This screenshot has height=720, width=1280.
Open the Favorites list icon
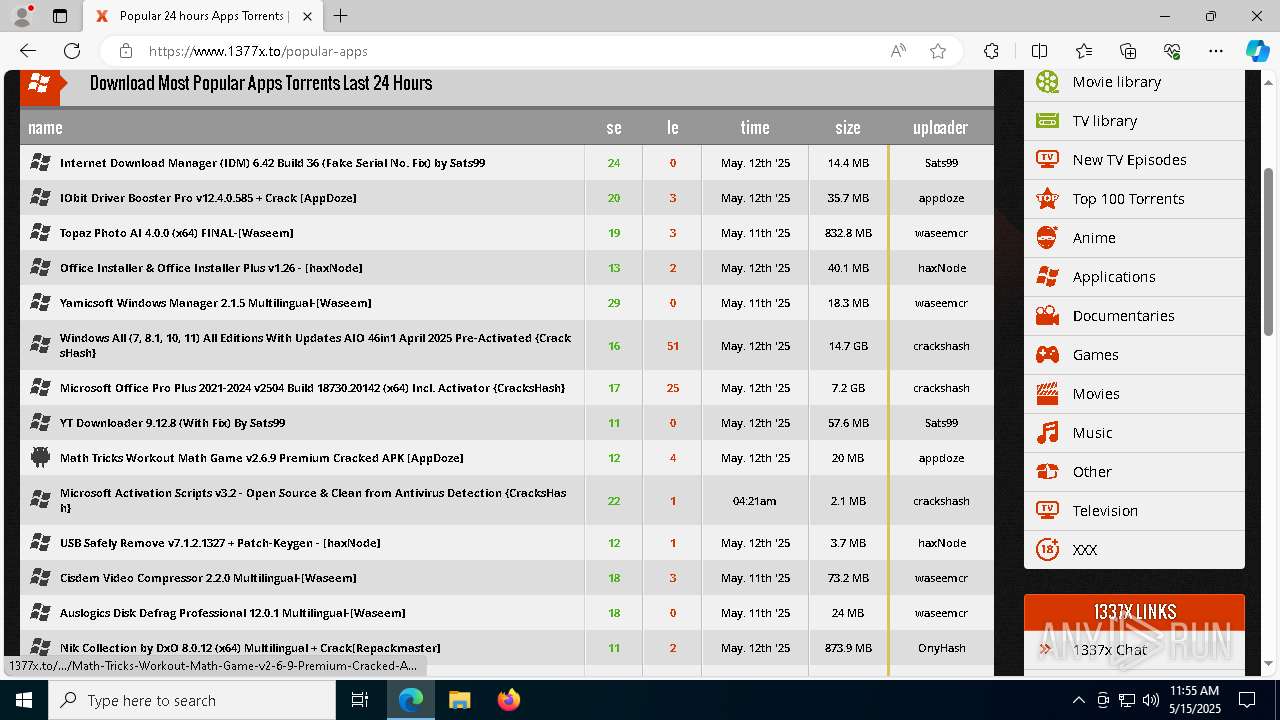pyautogui.click(x=1084, y=51)
